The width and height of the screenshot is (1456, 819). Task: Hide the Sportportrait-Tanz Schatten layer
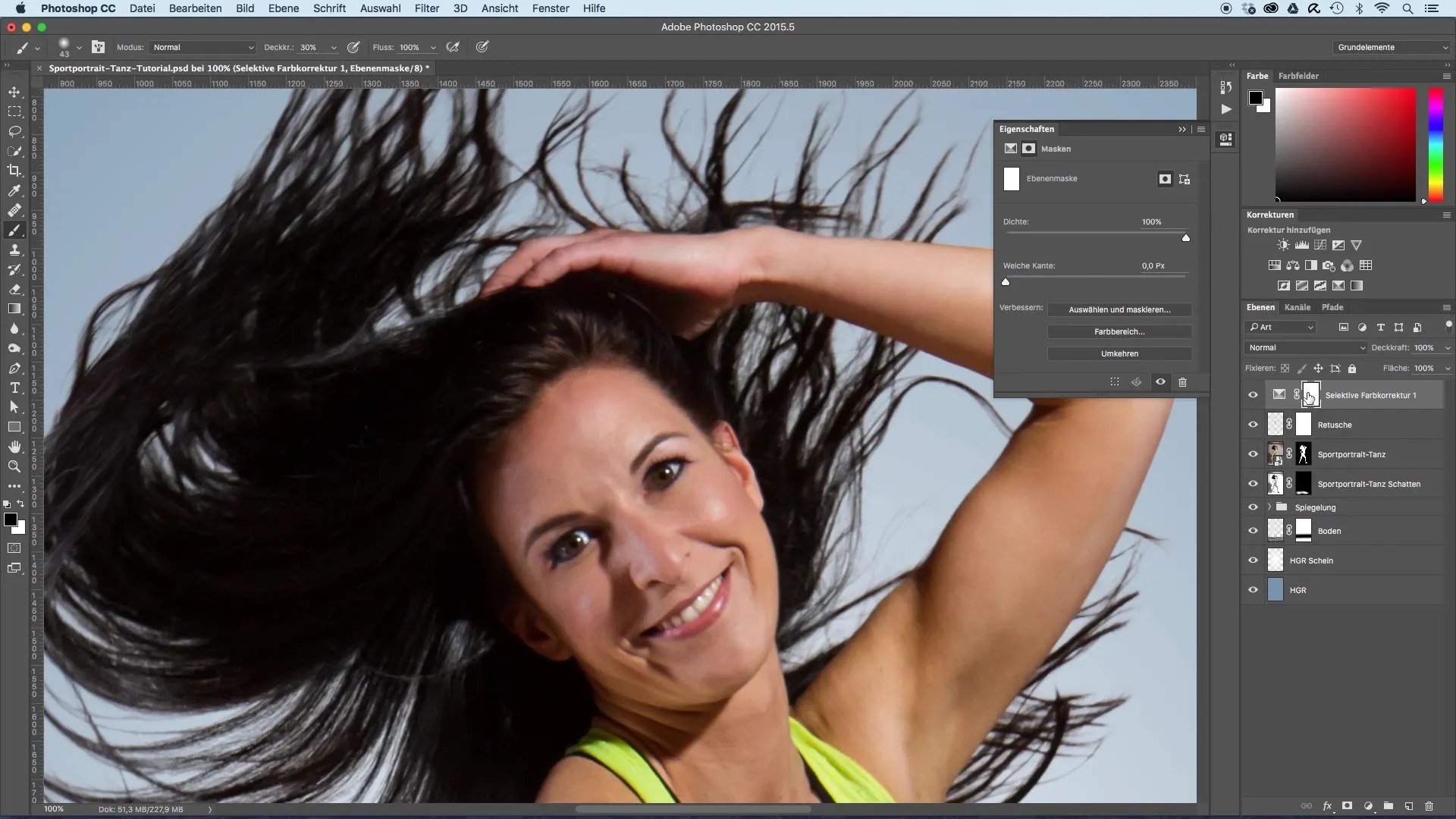tap(1253, 484)
